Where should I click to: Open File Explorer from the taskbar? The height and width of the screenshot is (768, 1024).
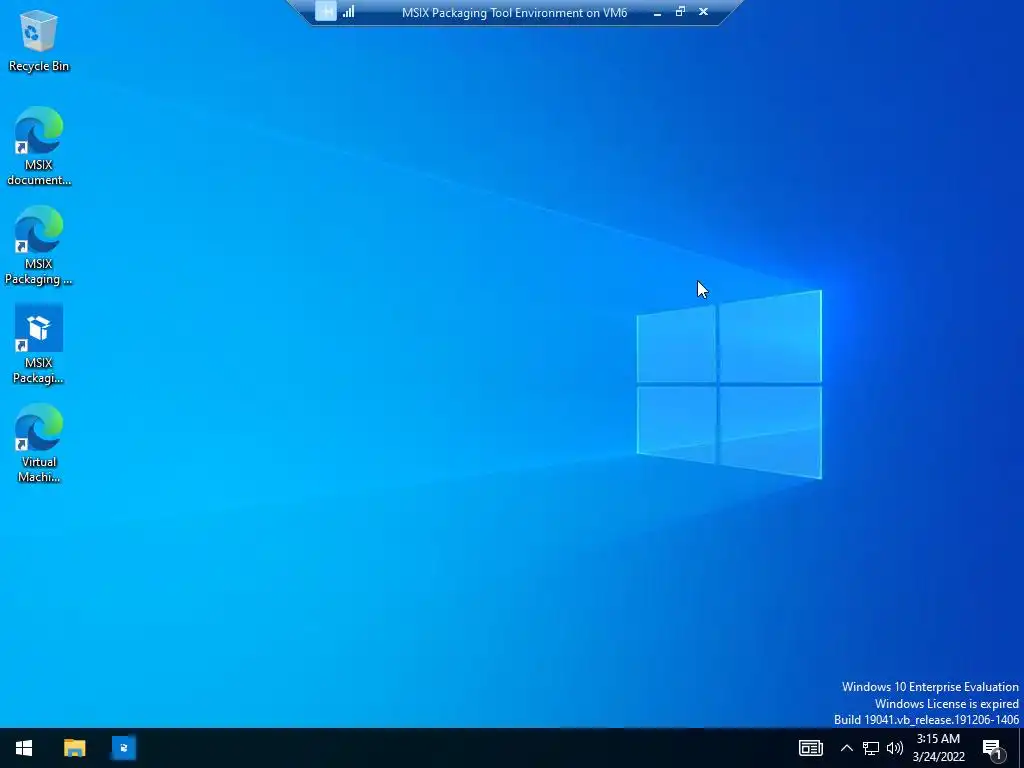(74, 748)
